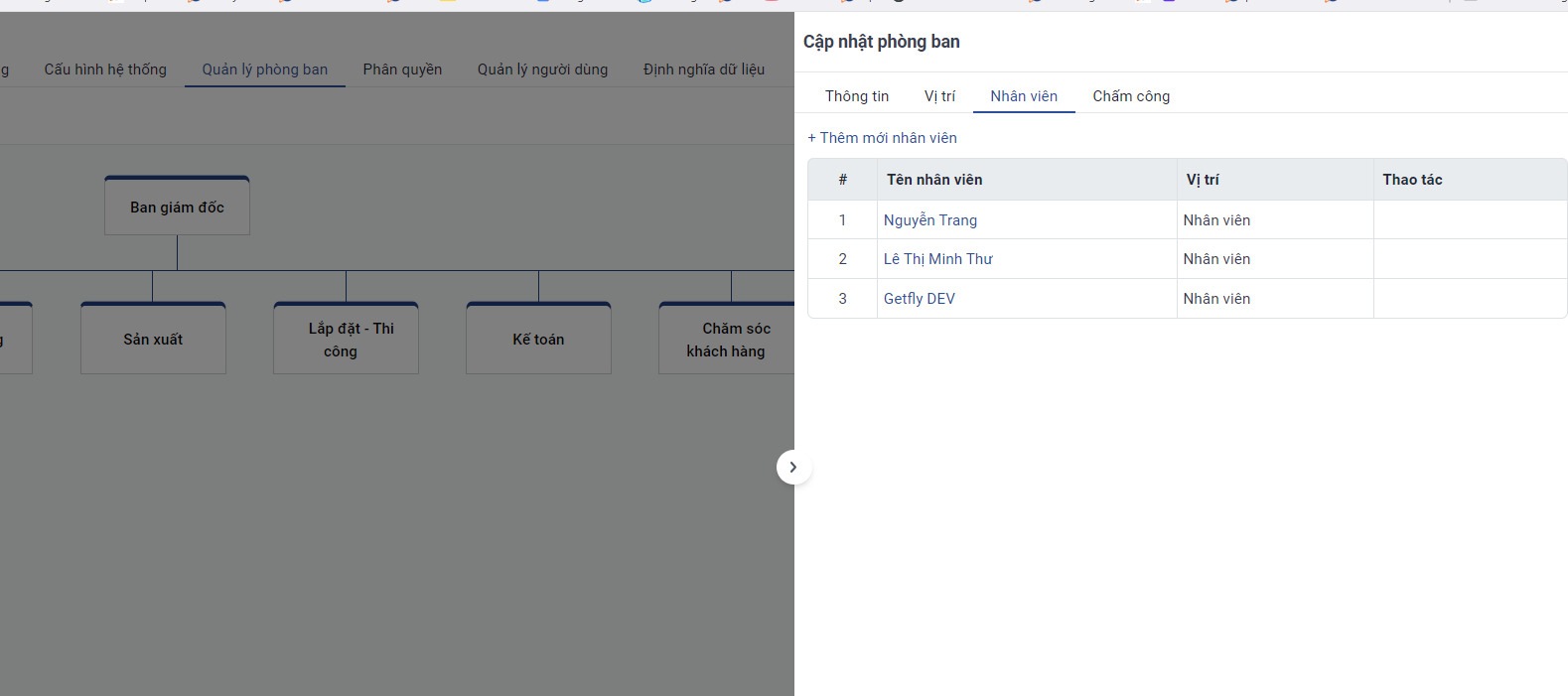This screenshot has width=1568, height=696.
Task: Open Định nghĩa dữ liệu tab
Action: (x=704, y=70)
